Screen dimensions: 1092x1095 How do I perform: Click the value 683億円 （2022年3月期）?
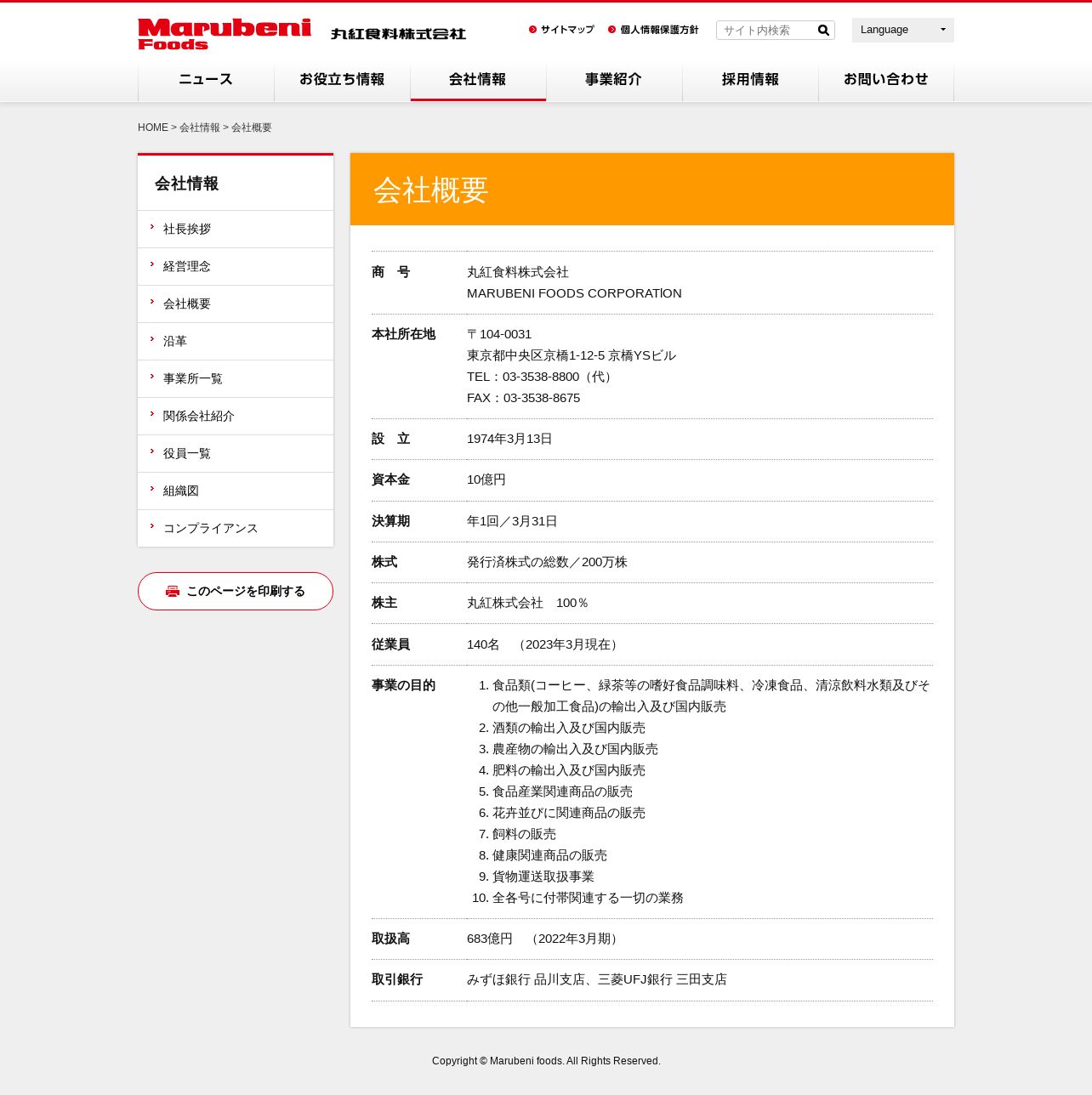pyautogui.click(x=545, y=939)
